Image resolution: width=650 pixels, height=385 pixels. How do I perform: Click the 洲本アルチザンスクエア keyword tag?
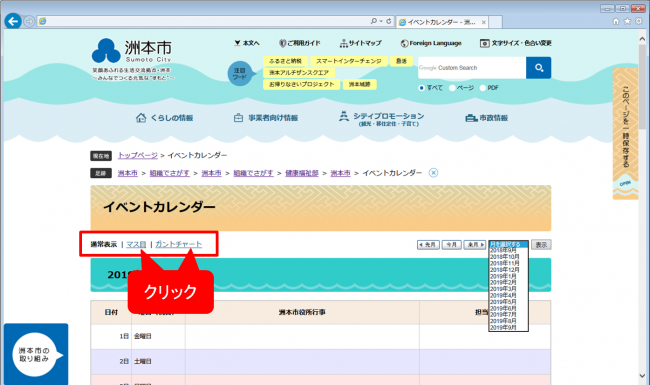pos(299,73)
